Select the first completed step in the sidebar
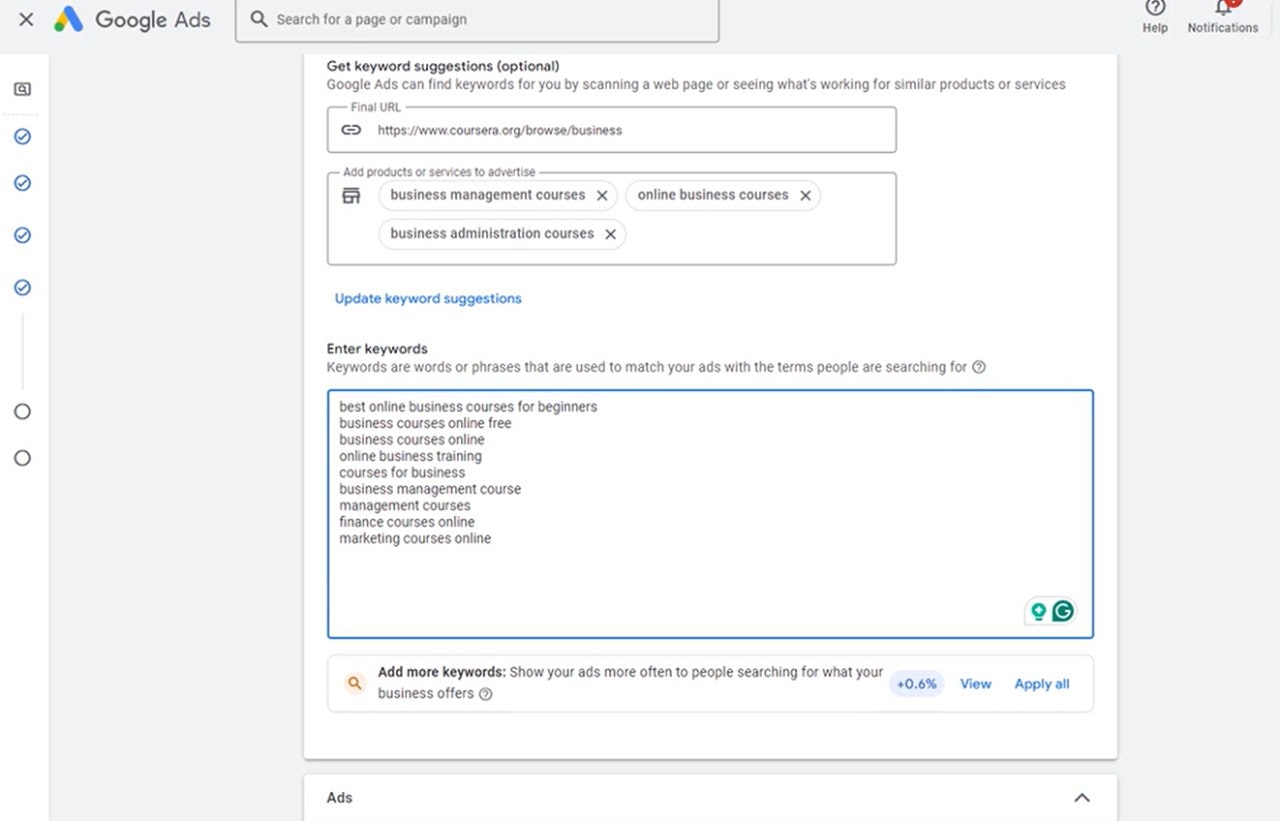This screenshot has height=821, width=1280. (22, 136)
